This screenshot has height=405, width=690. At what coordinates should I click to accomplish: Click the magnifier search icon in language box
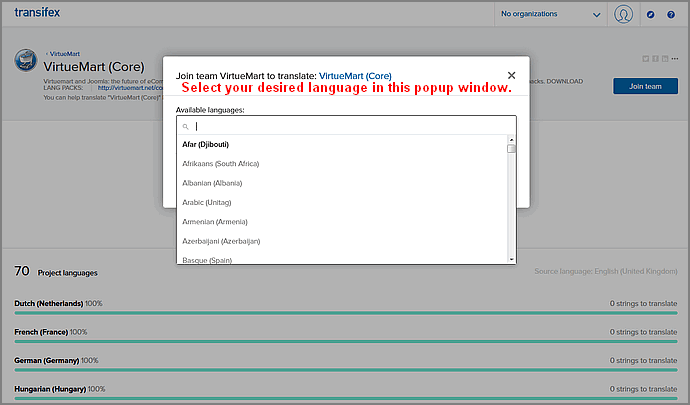[x=186, y=127]
